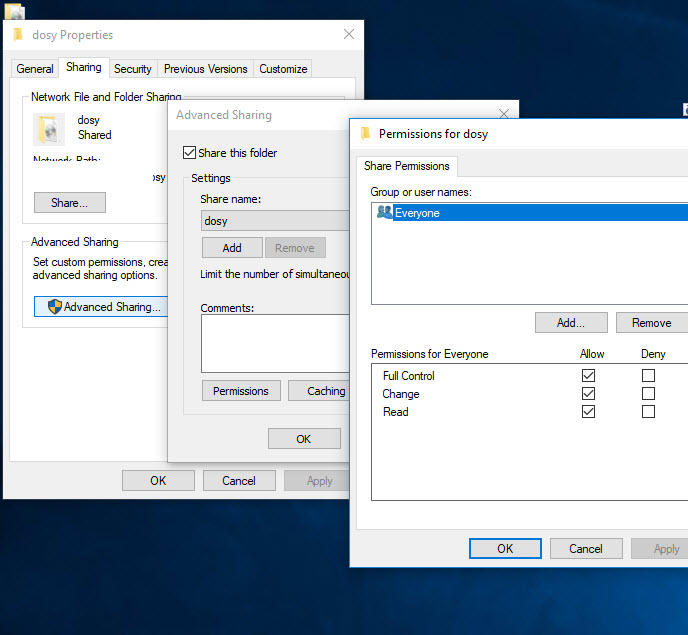This screenshot has height=635, width=688.
Task: Click the Share name field
Action: coord(274,221)
